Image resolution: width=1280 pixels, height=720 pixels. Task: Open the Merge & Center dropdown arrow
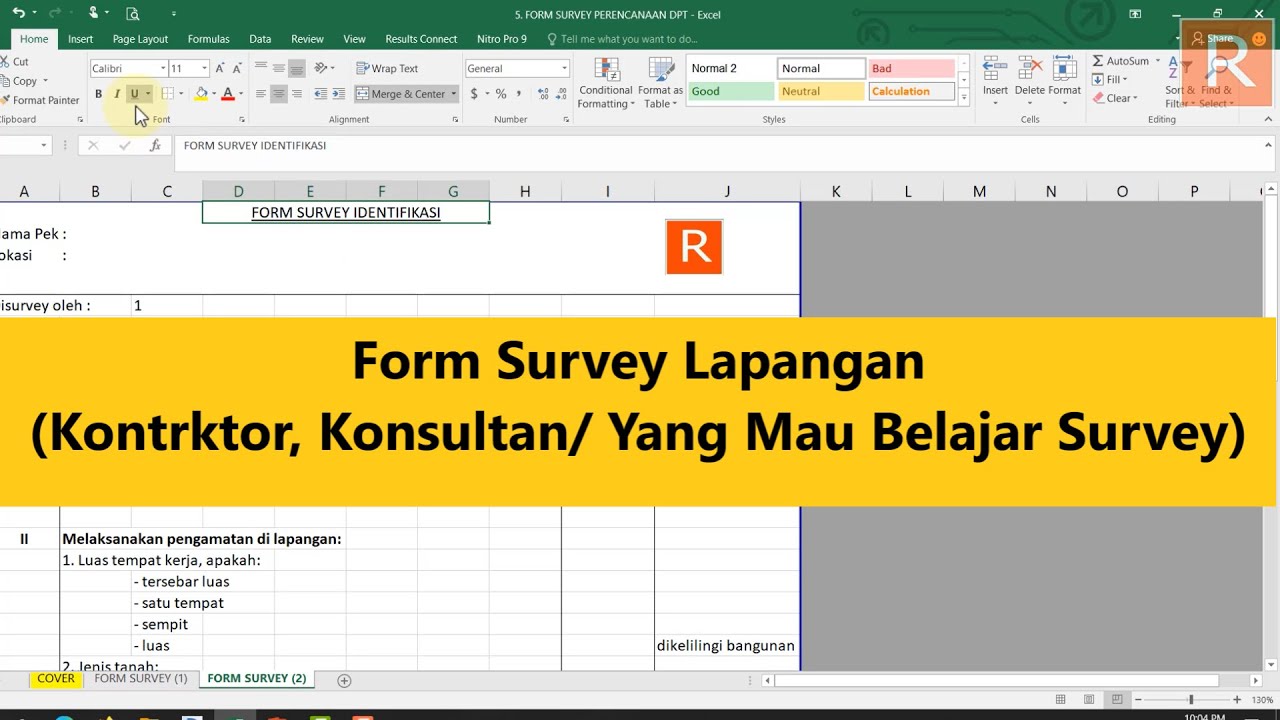coord(453,94)
